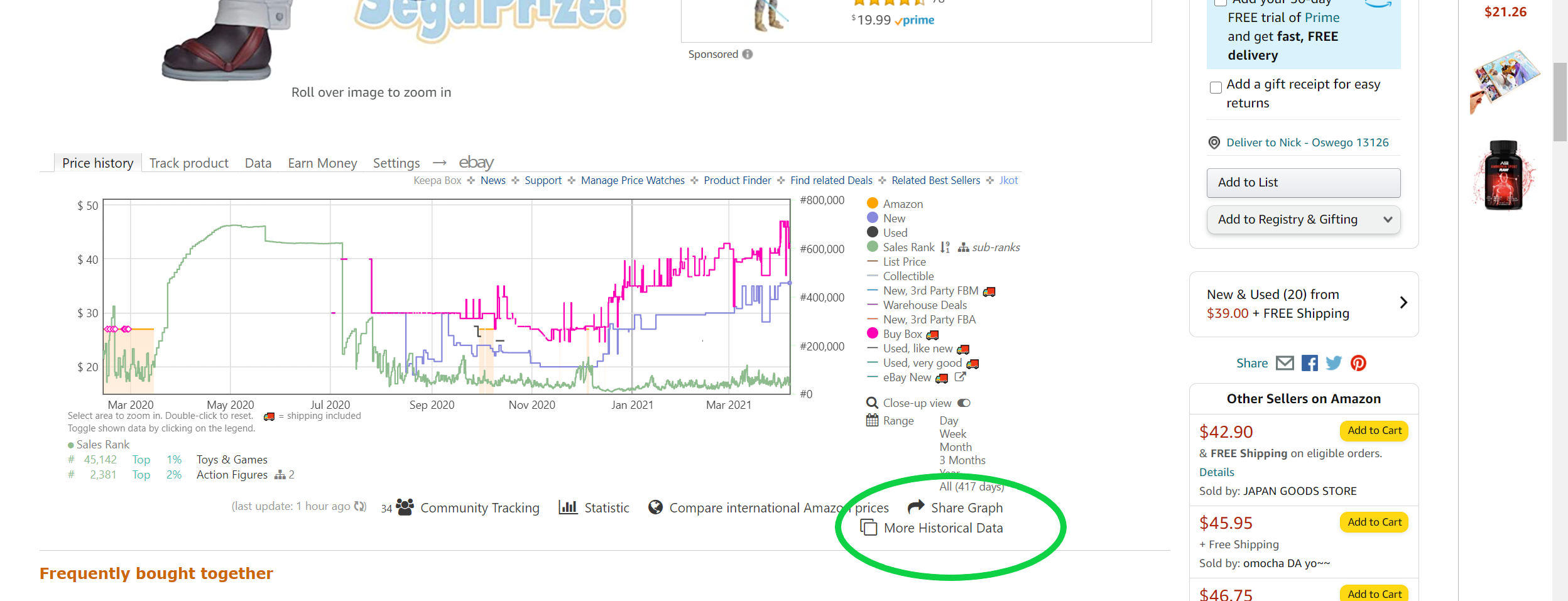Set chart range to 3 Months
This screenshot has width=1568, height=601.
click(x=962, y=460)
